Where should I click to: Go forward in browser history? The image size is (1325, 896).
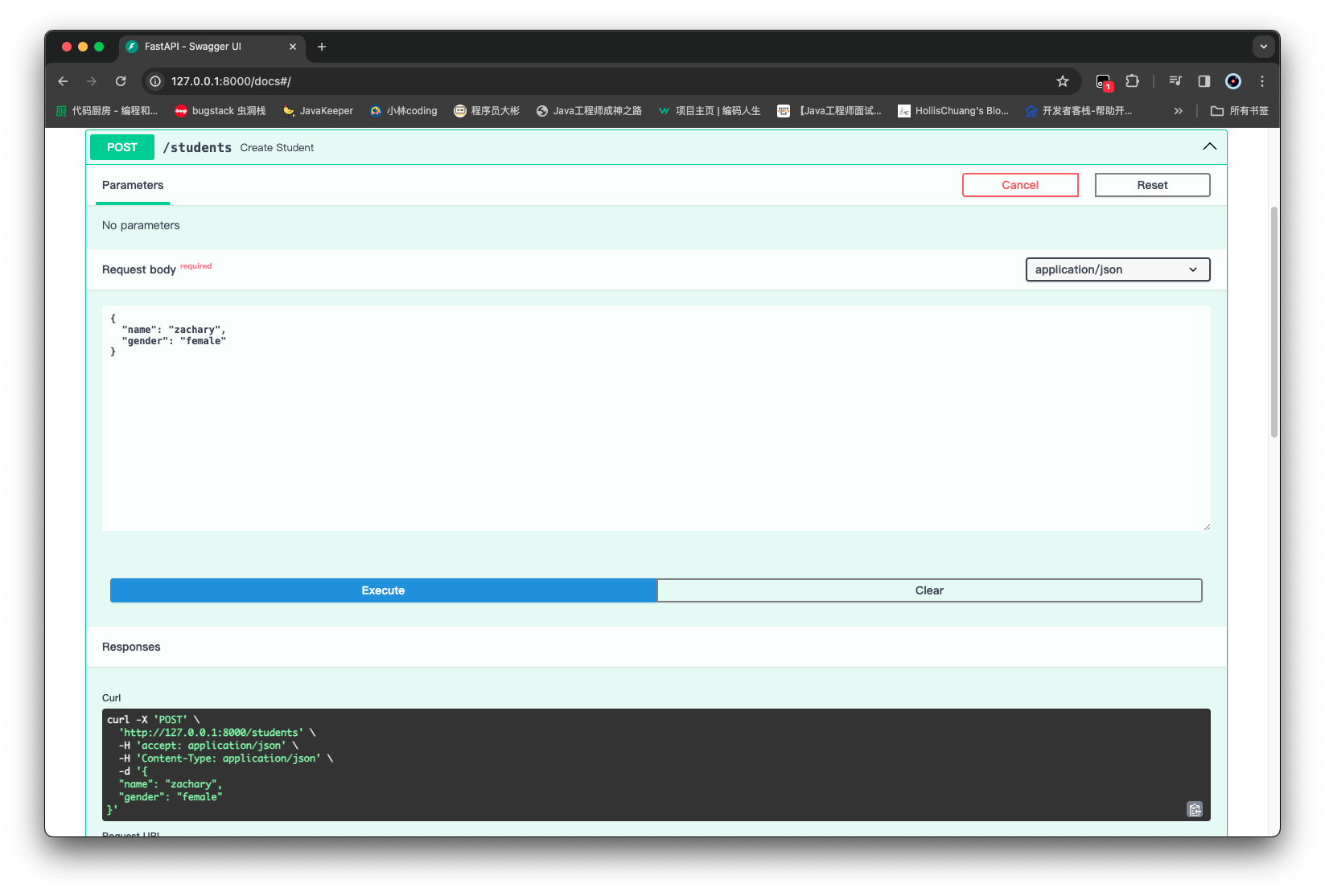pyautogui.click(x=92, y=81)
